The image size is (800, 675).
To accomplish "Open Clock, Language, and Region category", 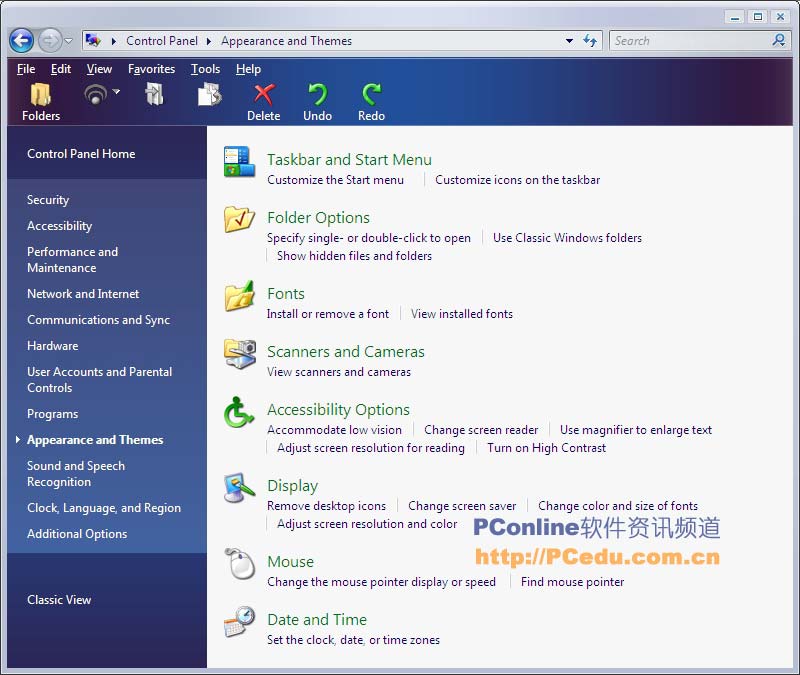I will coord(104,508).
